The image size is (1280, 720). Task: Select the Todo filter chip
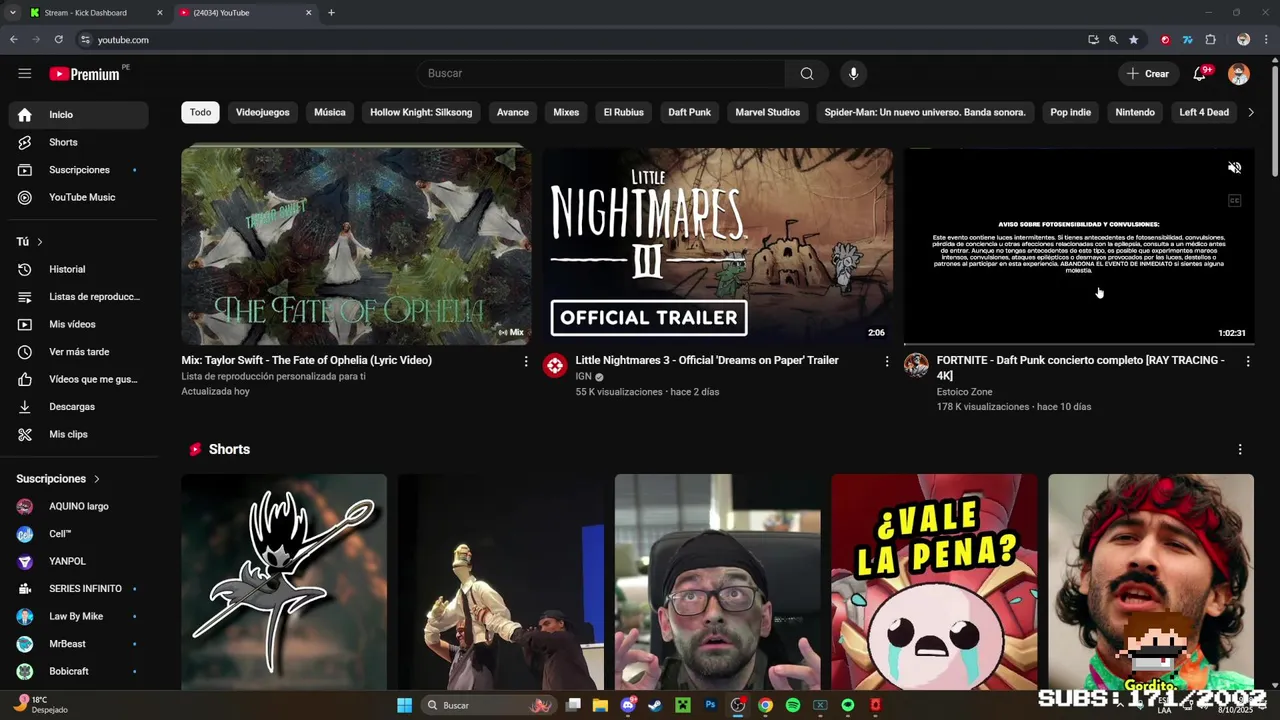(x=200, y=112)
